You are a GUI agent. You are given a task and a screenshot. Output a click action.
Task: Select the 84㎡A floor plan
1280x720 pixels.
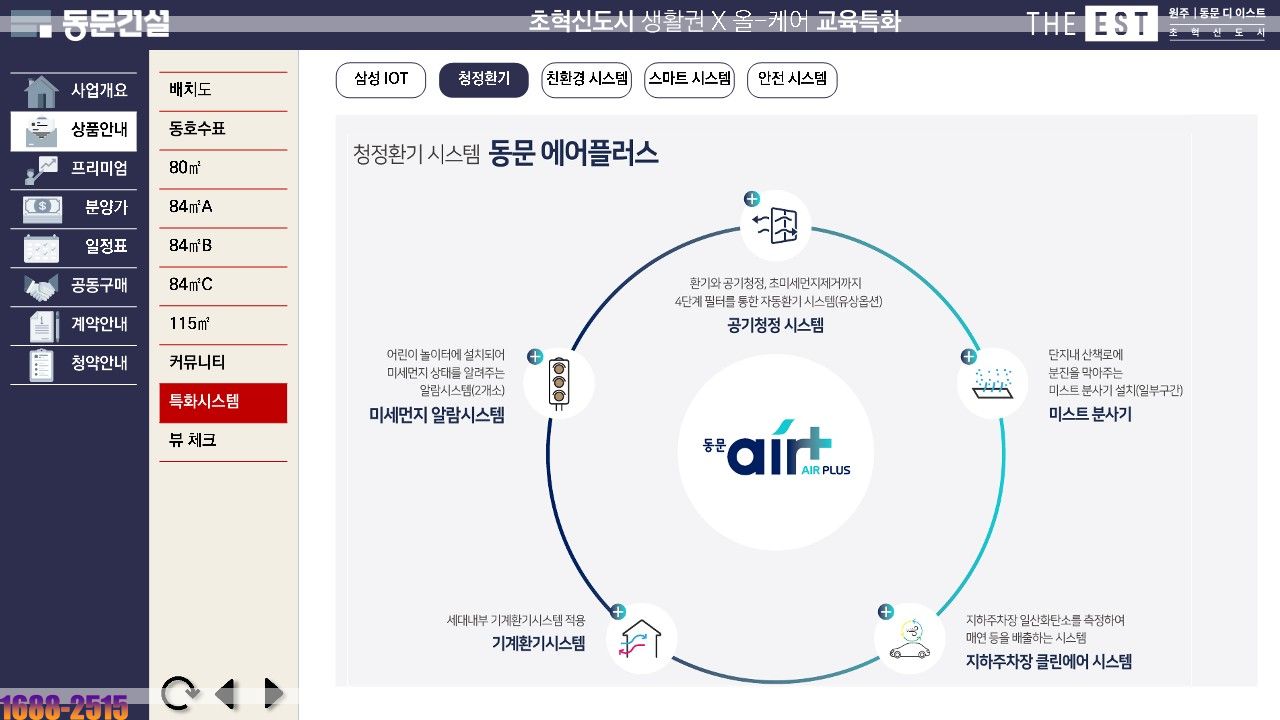(223, 208)
